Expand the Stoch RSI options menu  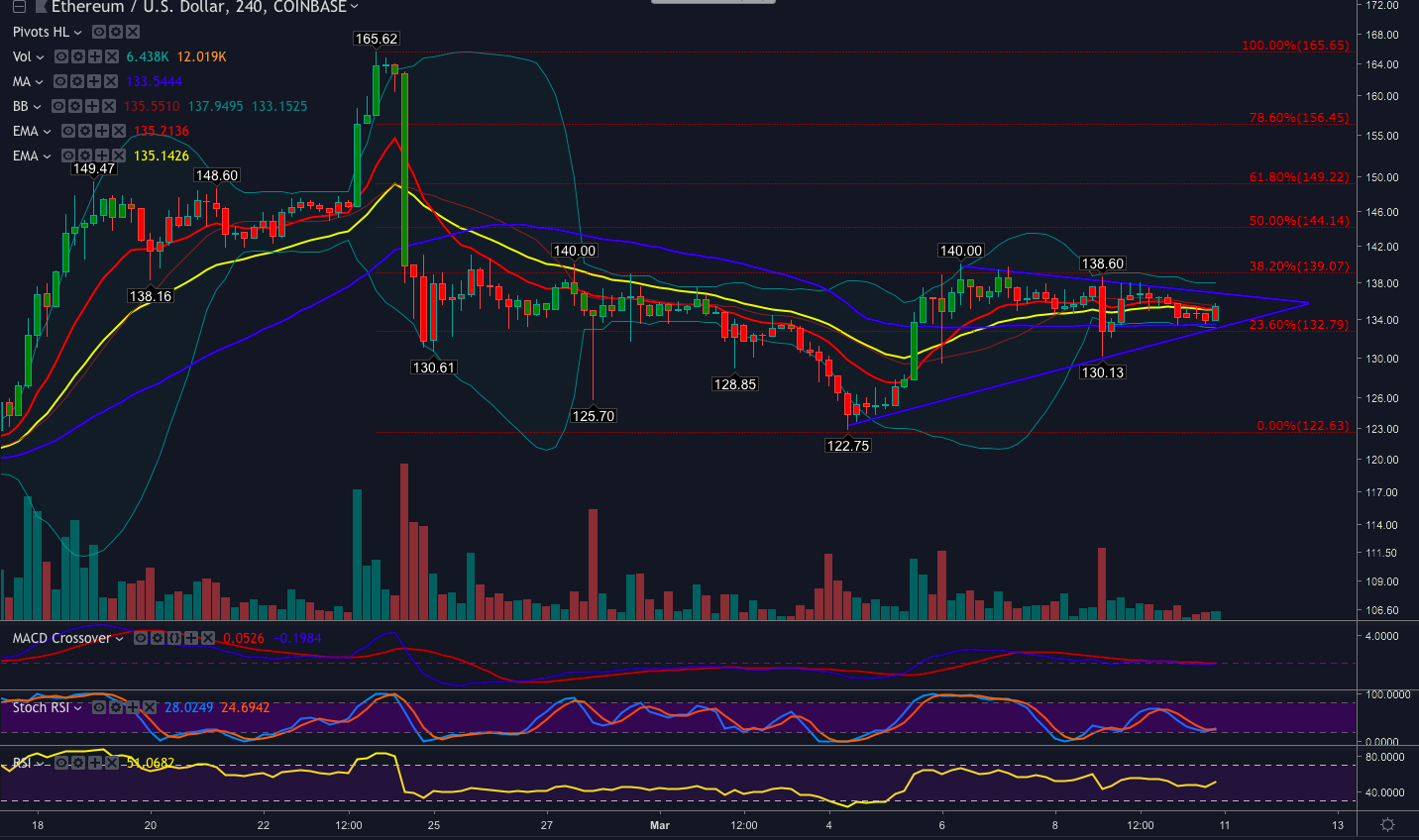click(x=77, y=707)
